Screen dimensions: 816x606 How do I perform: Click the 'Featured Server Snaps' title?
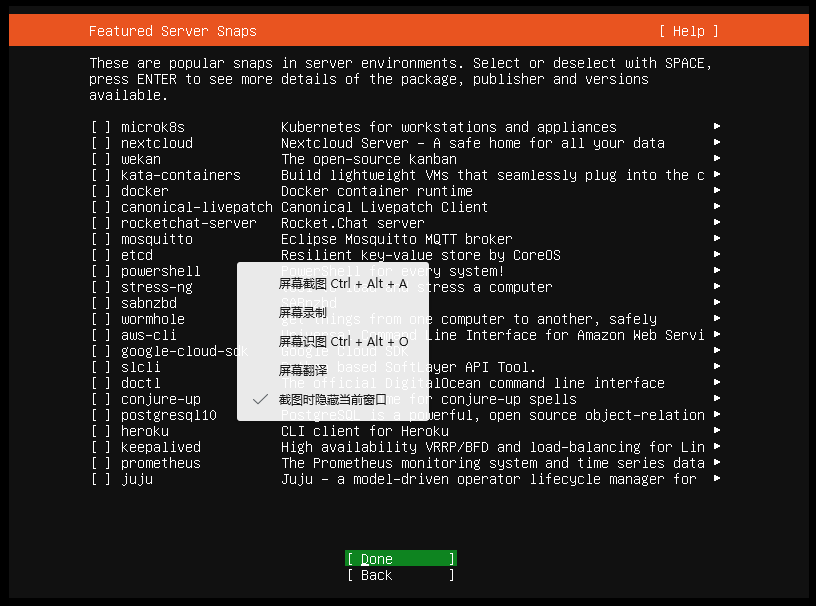(x=173, y=31)
